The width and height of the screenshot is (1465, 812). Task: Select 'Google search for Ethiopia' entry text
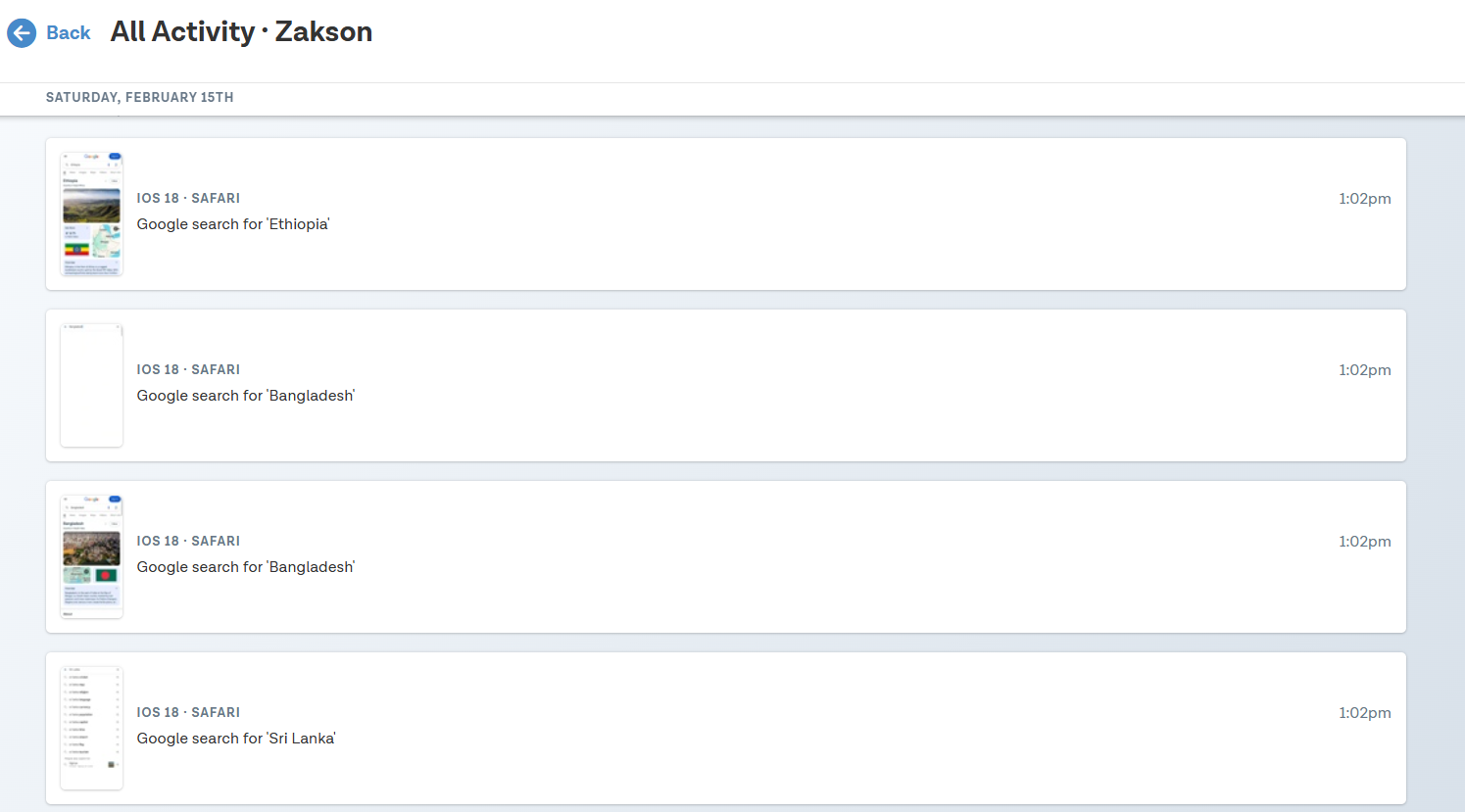click(233, 224)
